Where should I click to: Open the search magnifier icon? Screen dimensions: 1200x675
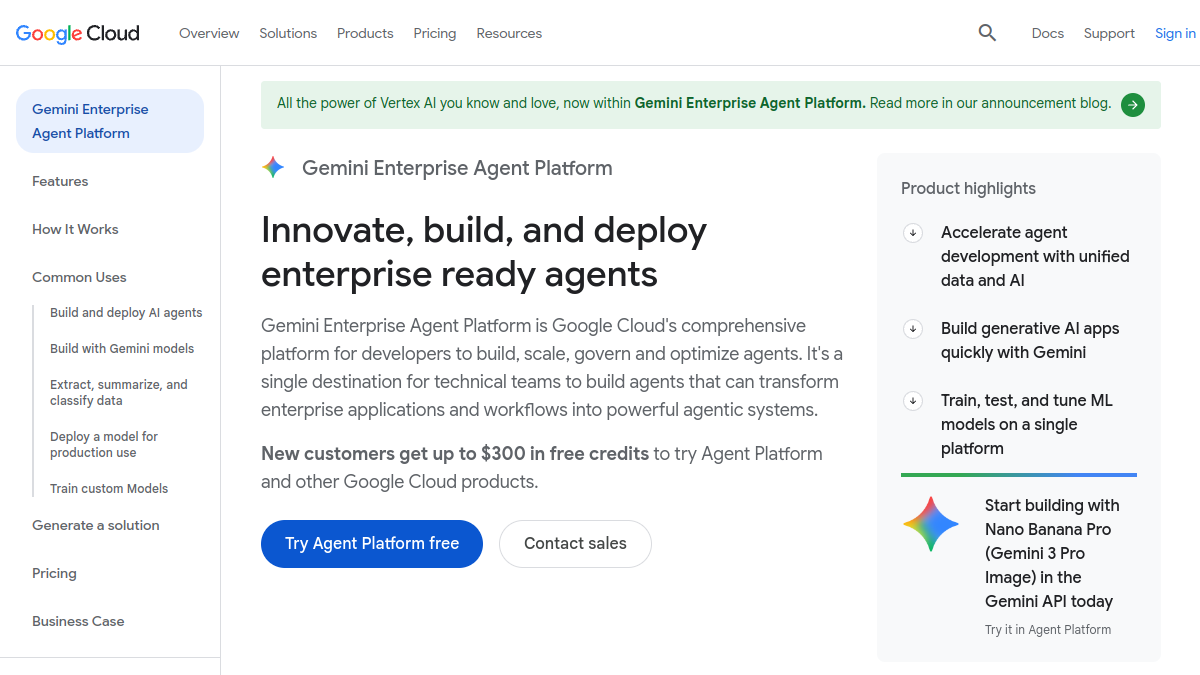tap(987, 33)
